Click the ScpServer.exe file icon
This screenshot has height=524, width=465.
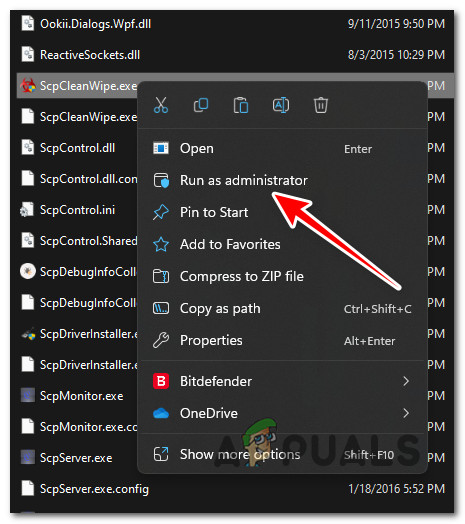[x=27, y=457]
